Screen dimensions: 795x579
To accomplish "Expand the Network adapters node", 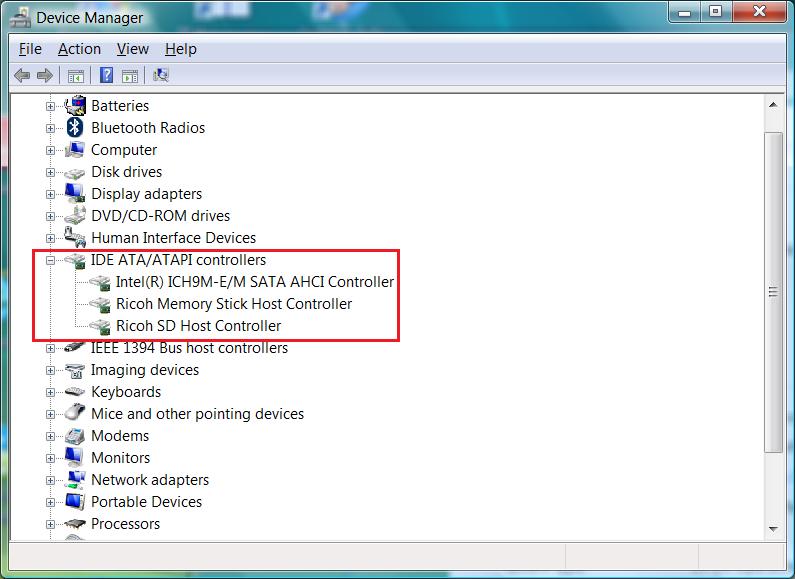I will point(50,480).
